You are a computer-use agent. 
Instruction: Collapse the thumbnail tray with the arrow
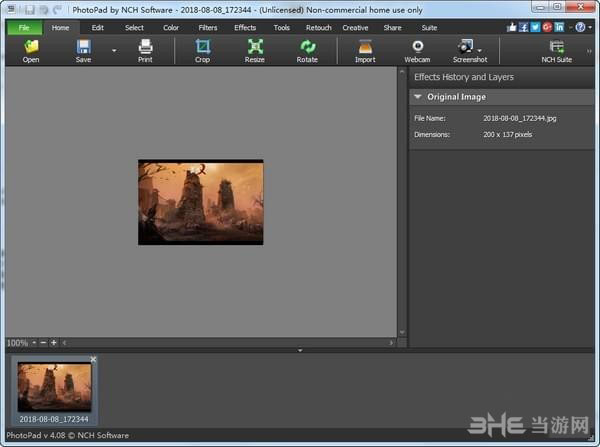pos(299,350)
